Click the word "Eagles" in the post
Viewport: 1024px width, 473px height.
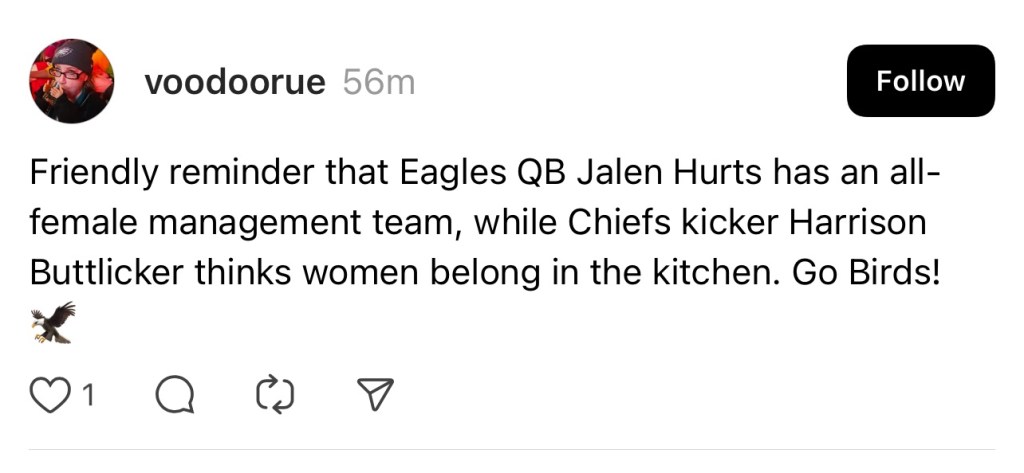click(x=450, y=174)
